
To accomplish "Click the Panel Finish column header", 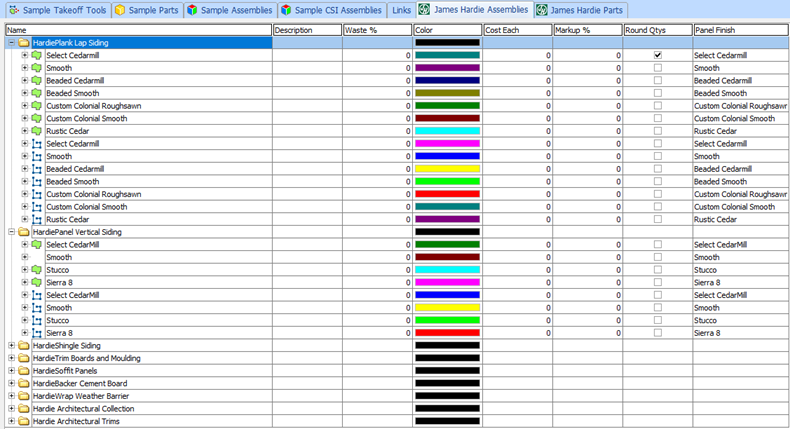I will [x=741, y=30].
